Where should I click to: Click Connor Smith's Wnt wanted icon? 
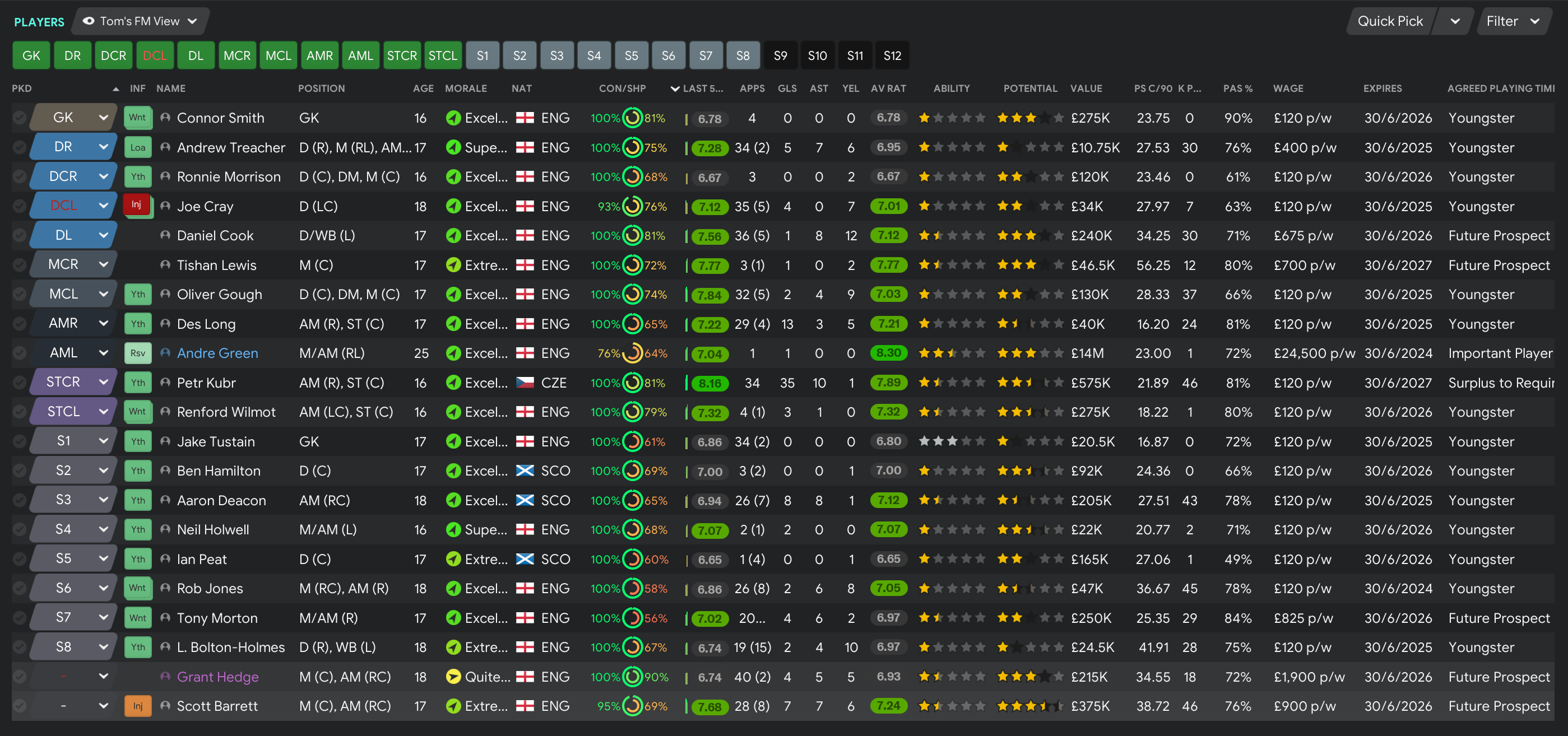(137, 118)
